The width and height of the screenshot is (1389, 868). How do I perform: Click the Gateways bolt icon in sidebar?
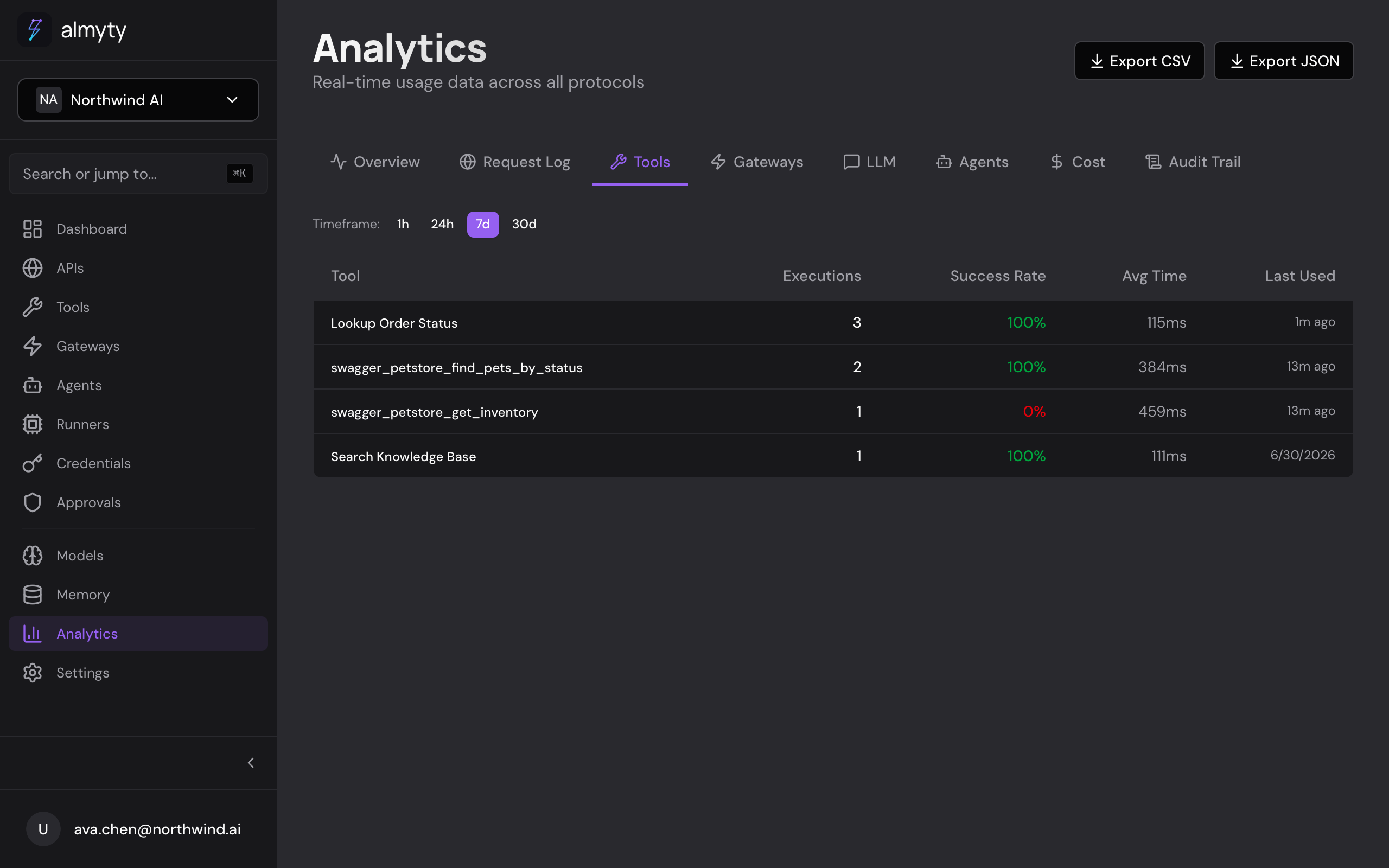[x=32, y=346]
